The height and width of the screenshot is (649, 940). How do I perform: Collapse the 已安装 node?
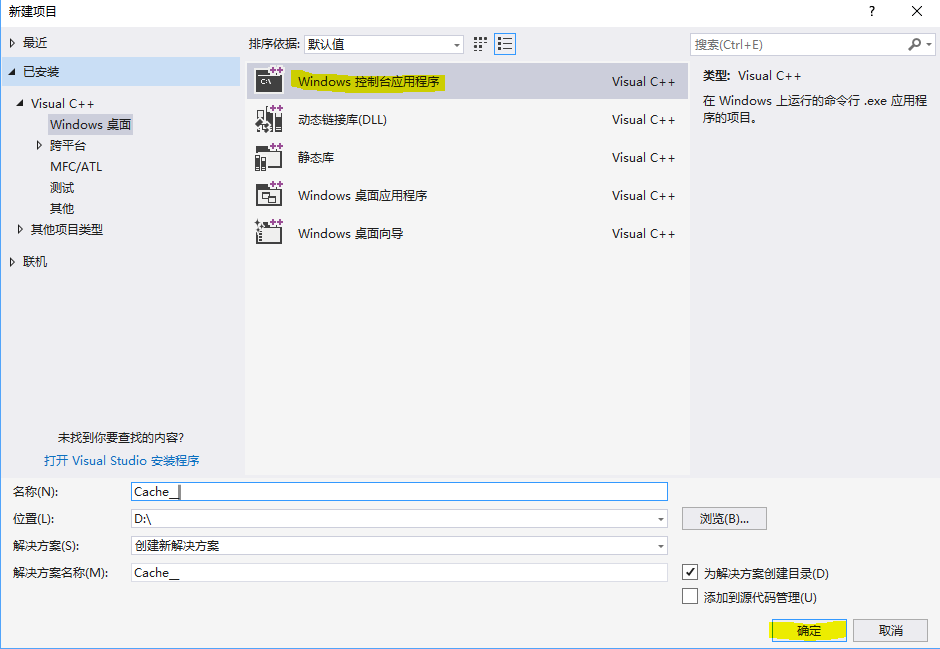(x=13, y=72)
